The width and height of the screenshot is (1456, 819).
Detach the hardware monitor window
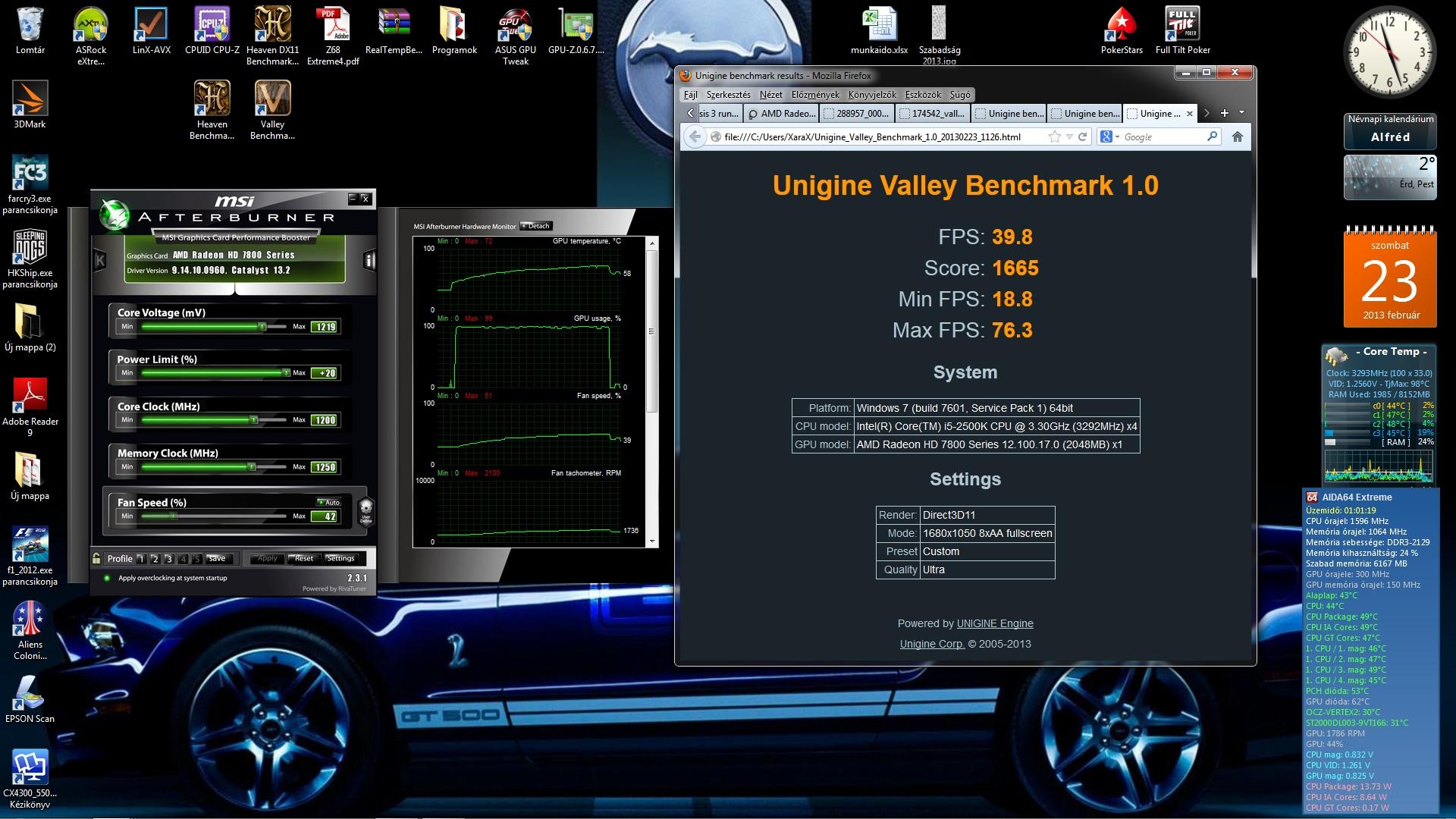536,226
